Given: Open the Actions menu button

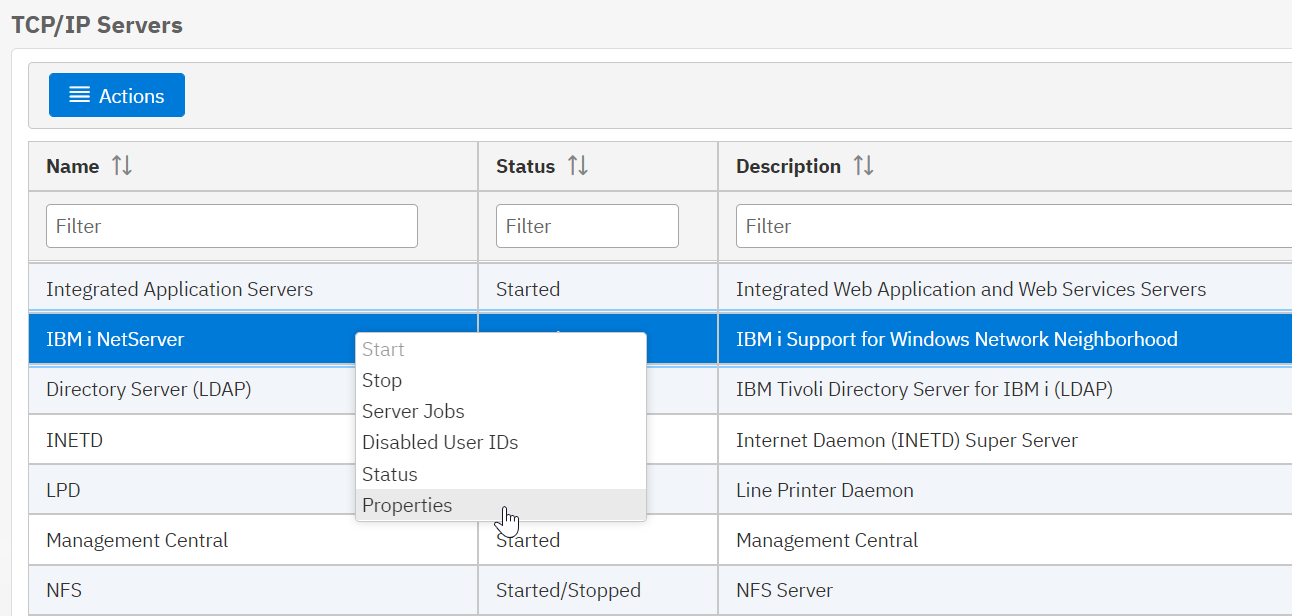Looking at the screenshot, I should (117, 95).
